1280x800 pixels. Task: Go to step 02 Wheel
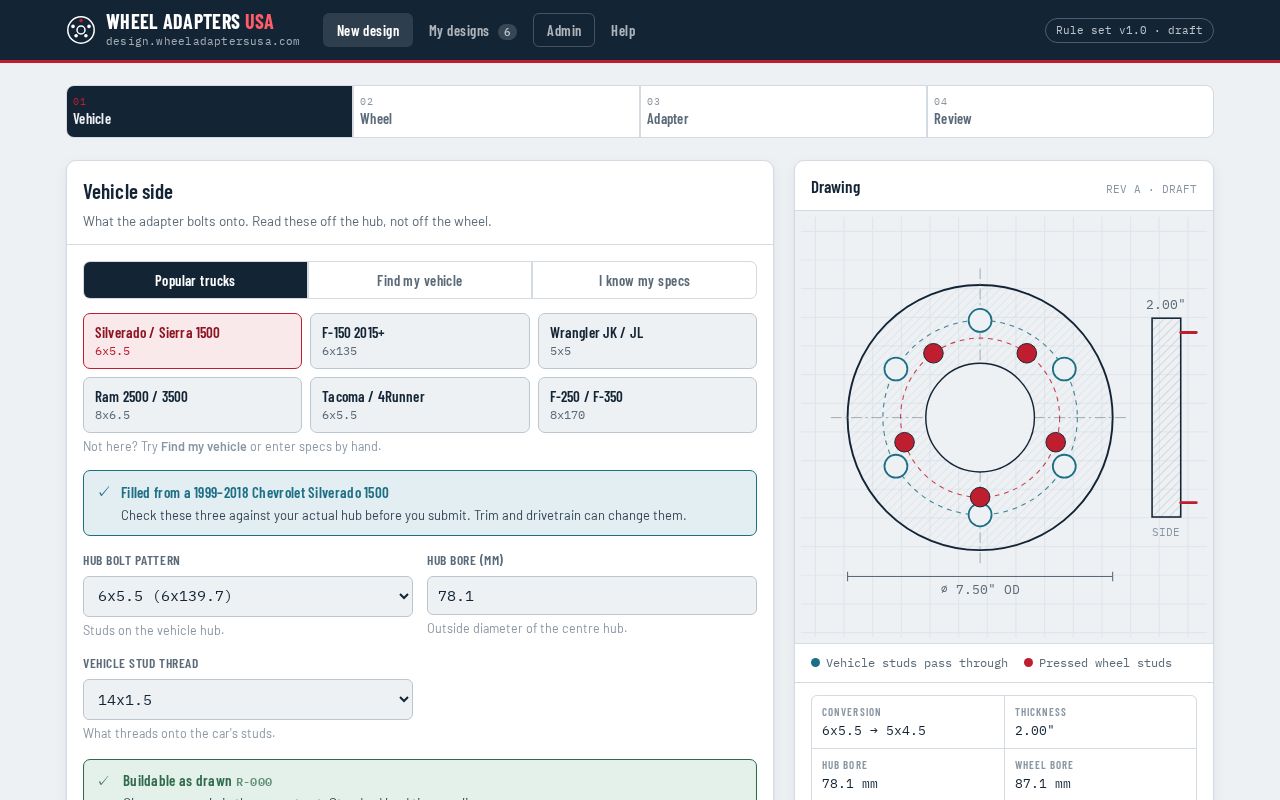click(497, 111)
